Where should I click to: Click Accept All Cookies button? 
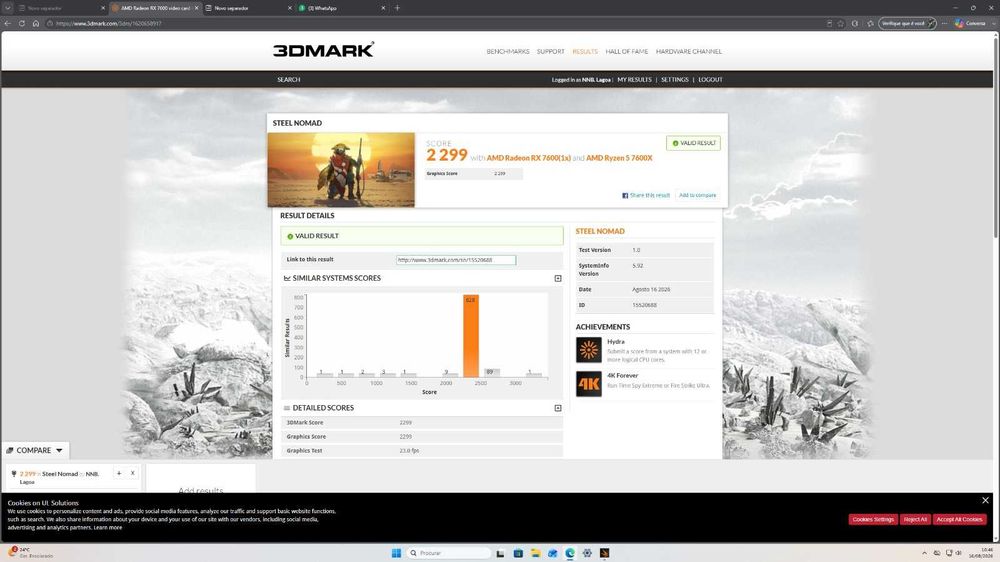click(960, 519)
